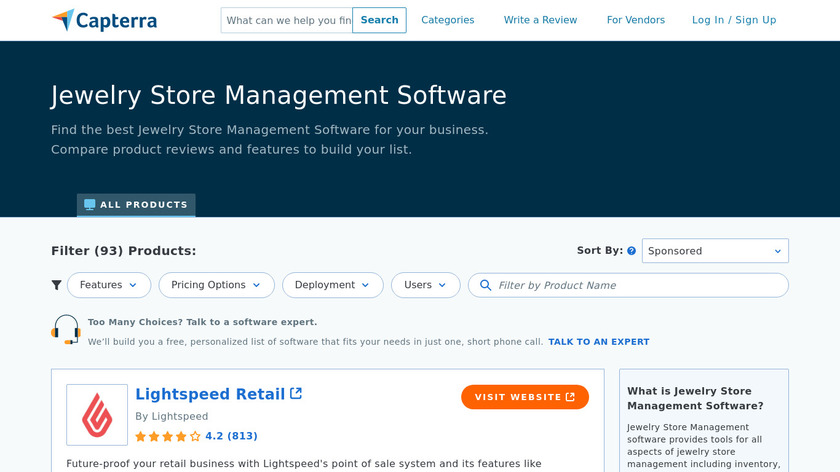Screen dimensions: 840x472
Task: Click the Lightspeed star rating
Action: pos(168,436)
